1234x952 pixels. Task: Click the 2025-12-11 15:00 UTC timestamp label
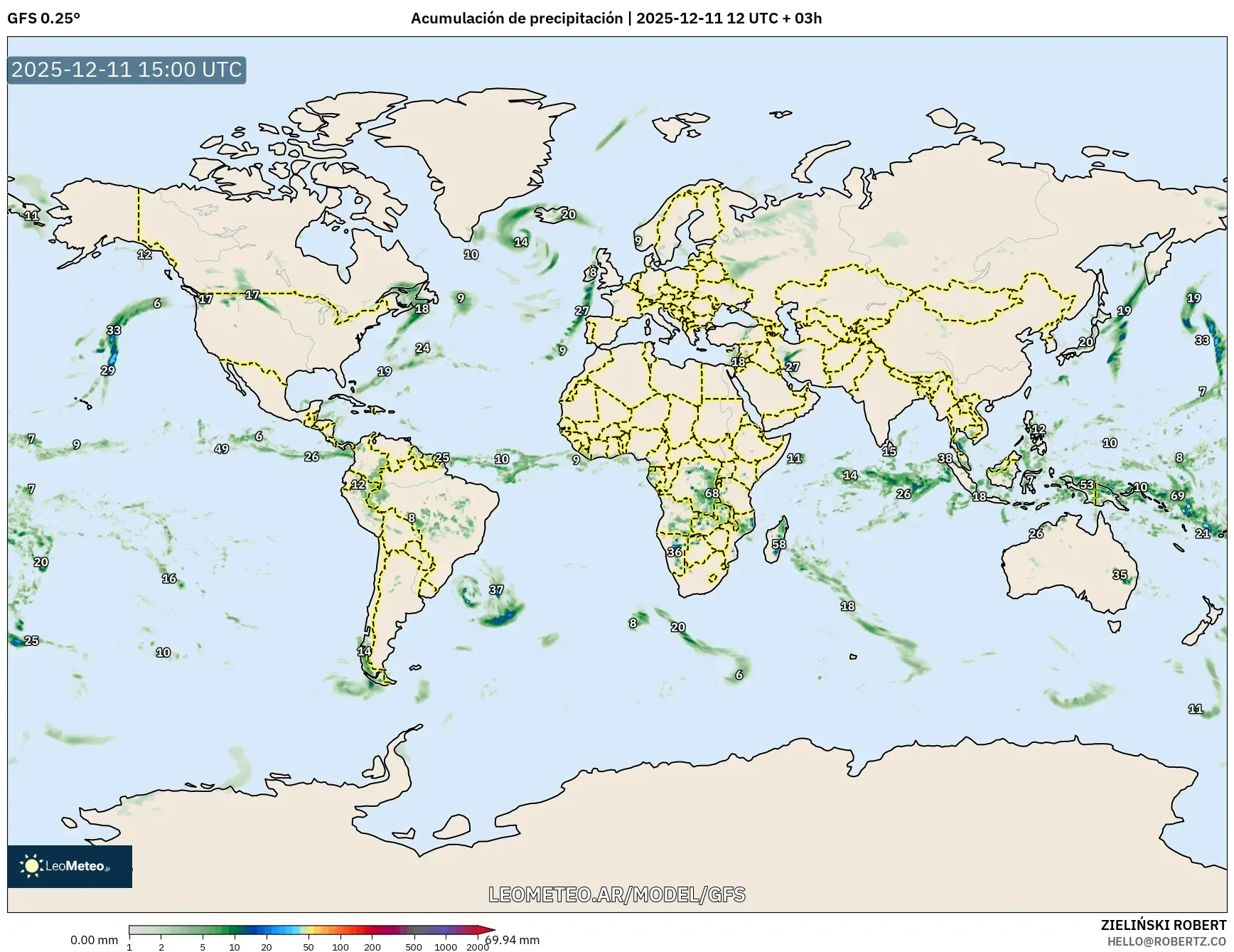coord(127,70)
